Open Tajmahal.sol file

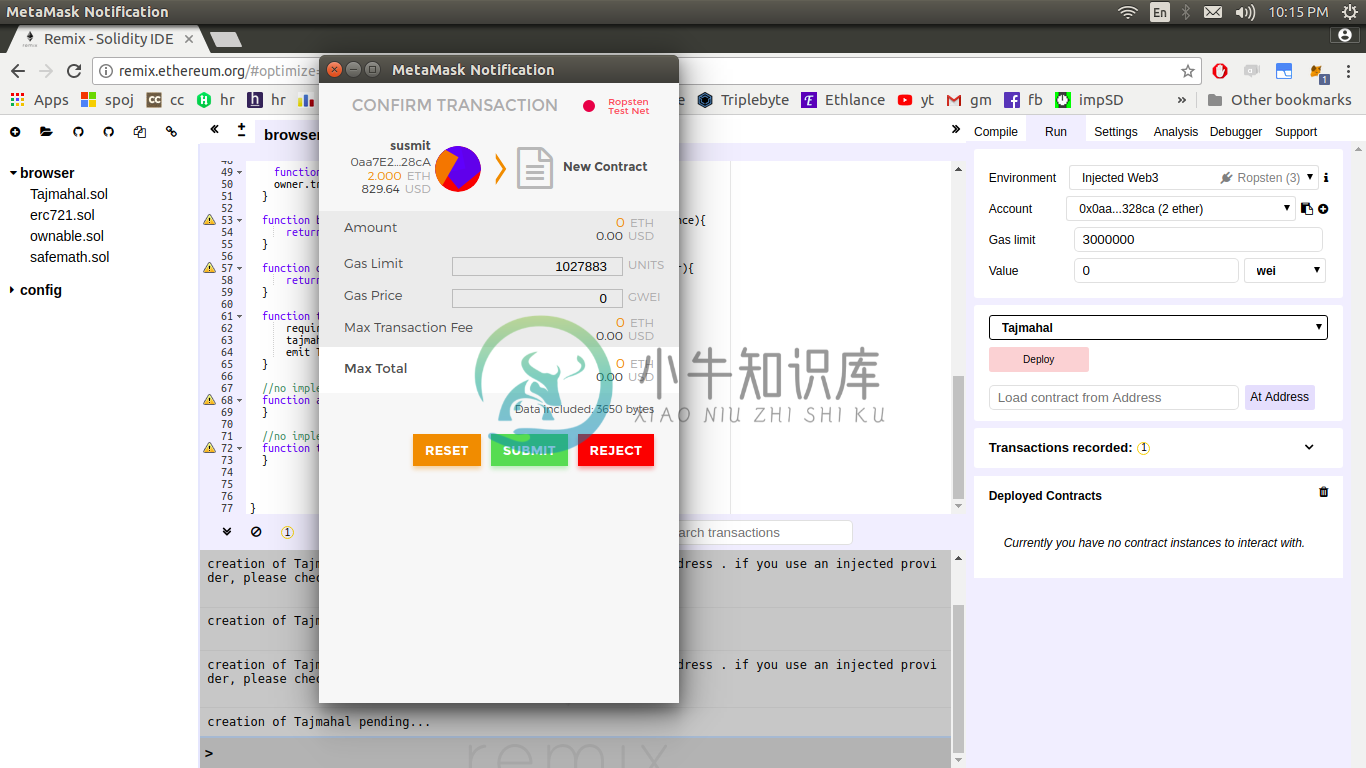click(69, 194)
